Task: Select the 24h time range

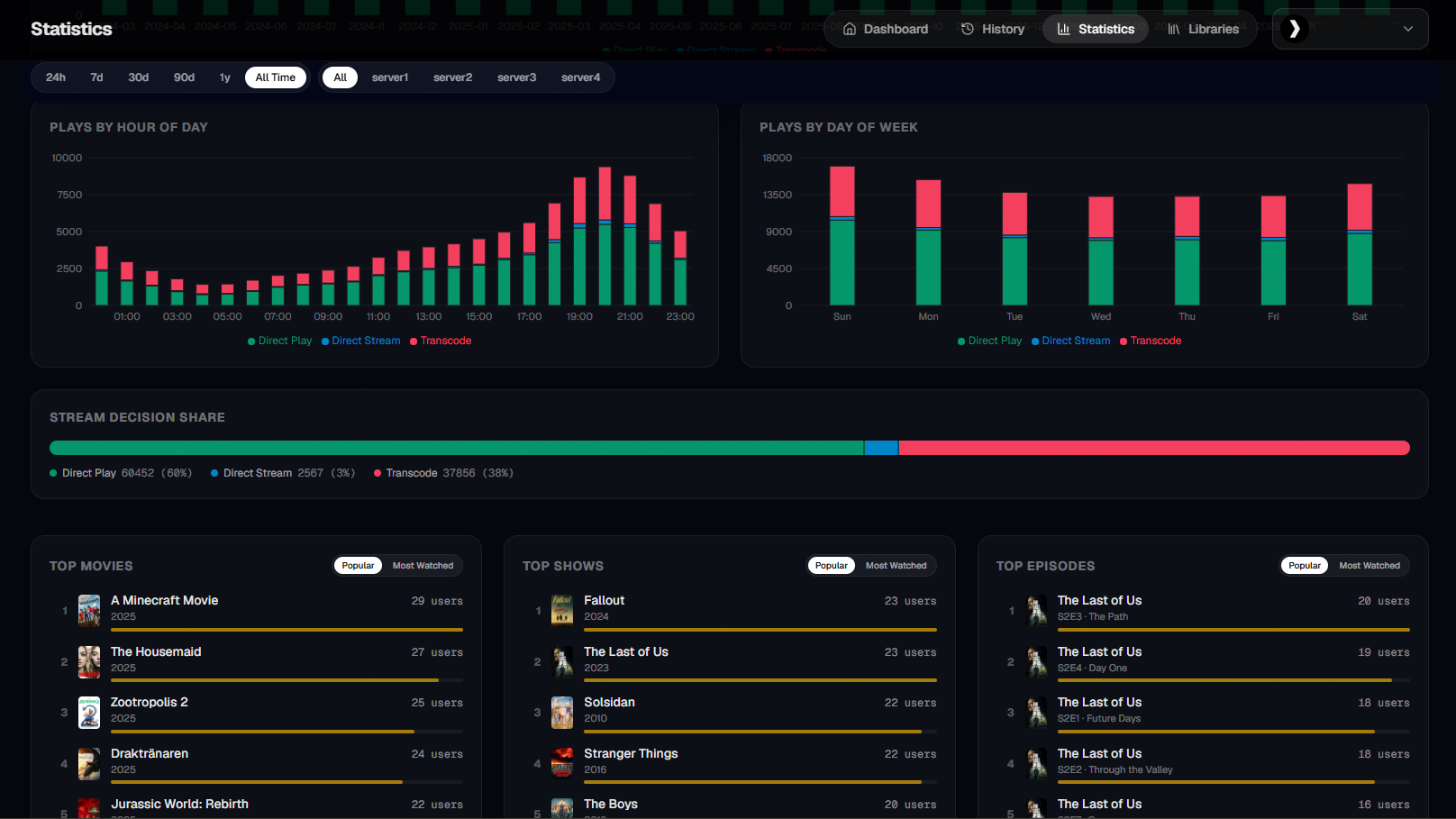Action: [x=56, y=77]
